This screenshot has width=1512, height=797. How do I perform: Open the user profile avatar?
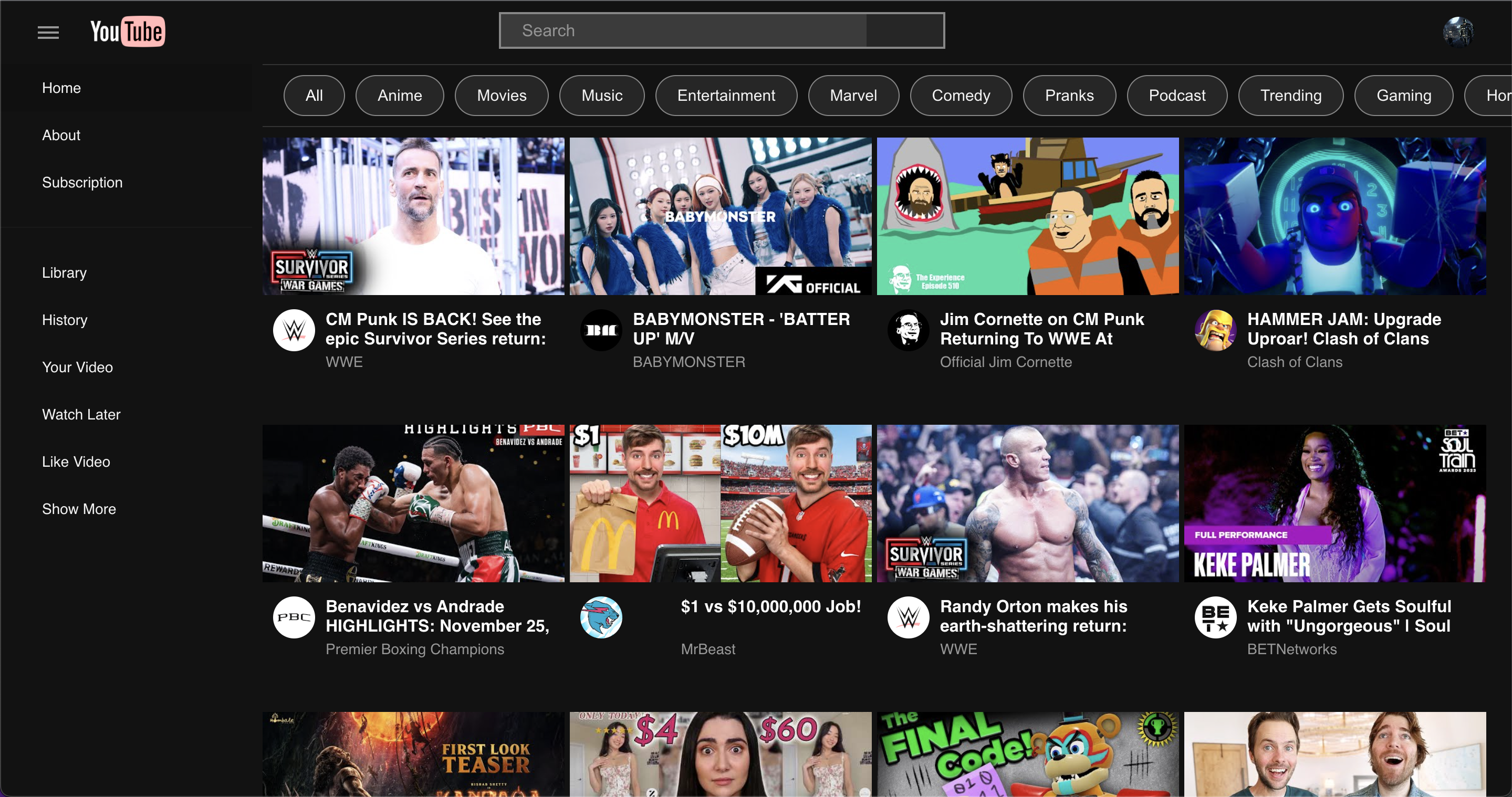coord(1458,32)
